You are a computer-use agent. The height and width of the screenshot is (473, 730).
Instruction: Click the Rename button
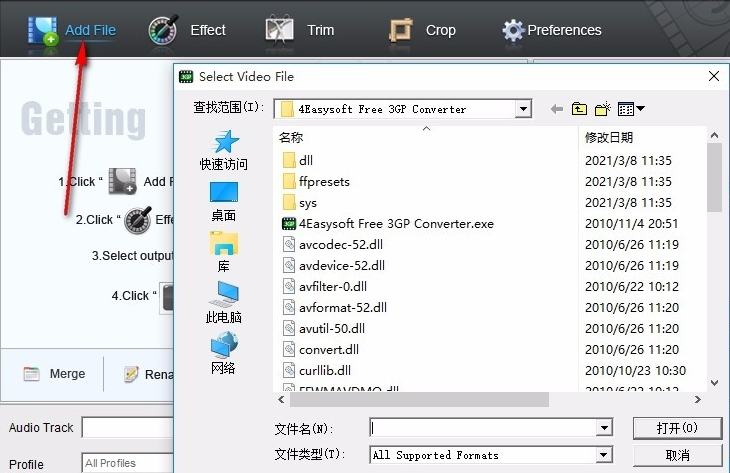148,374
